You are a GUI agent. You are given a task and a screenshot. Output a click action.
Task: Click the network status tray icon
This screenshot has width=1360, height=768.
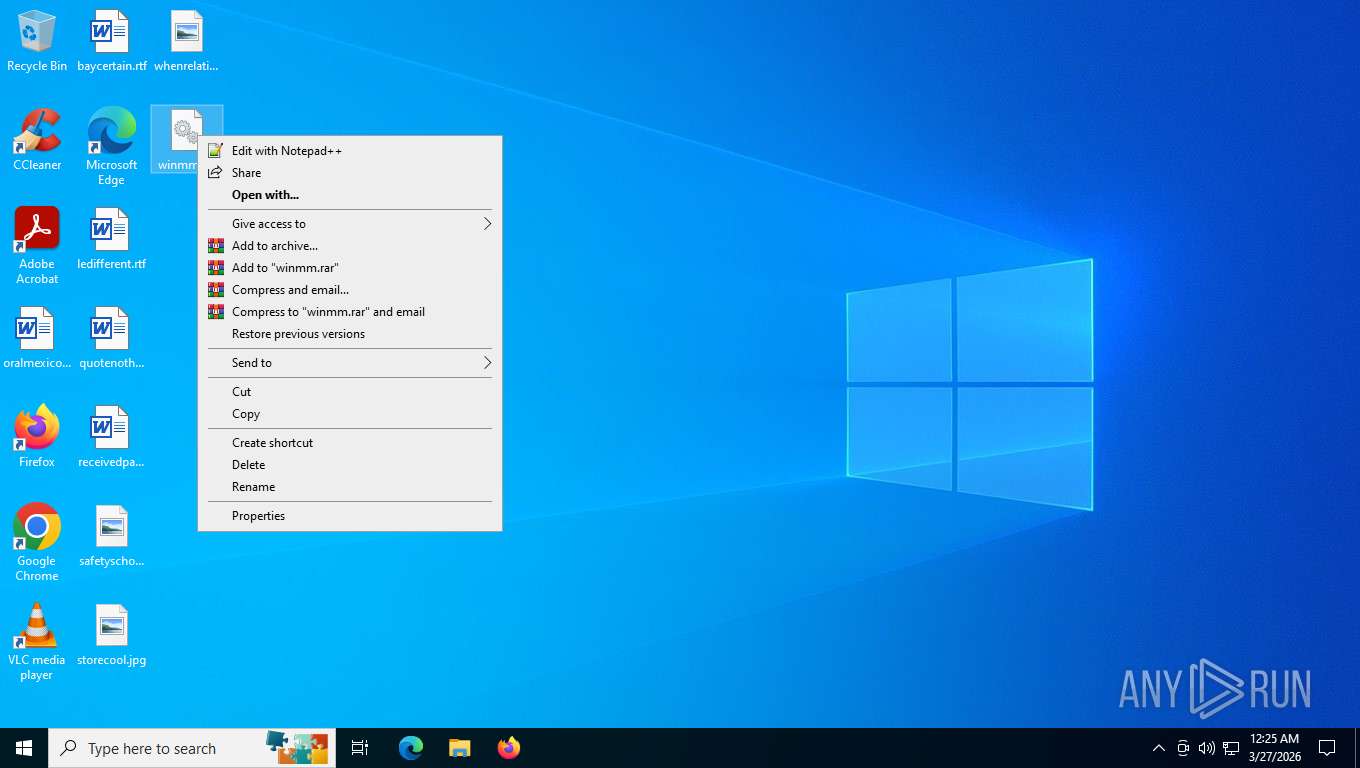(x=1231, y=748)
